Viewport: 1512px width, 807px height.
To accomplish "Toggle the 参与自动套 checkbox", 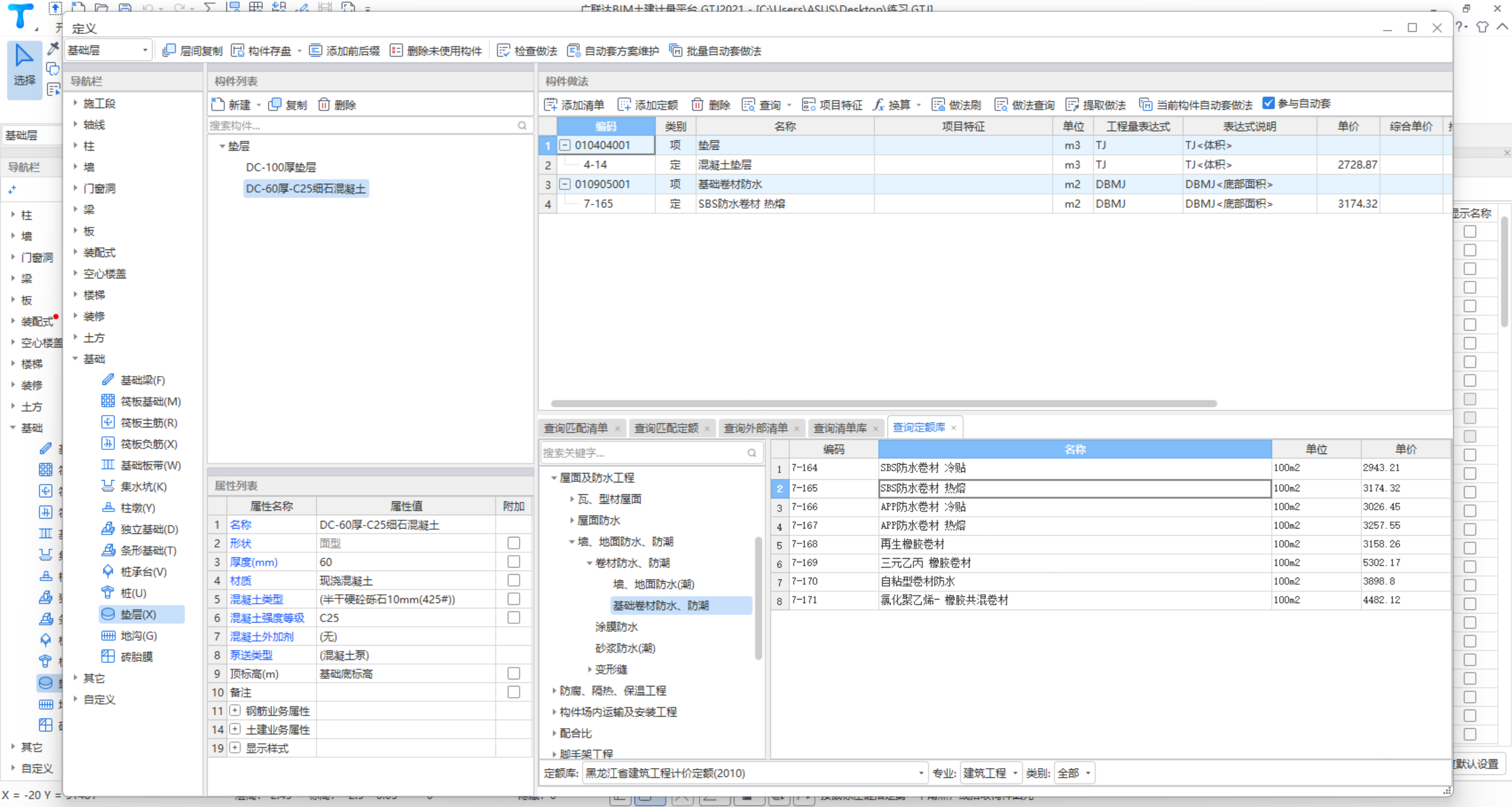I will pos(1268,103).
